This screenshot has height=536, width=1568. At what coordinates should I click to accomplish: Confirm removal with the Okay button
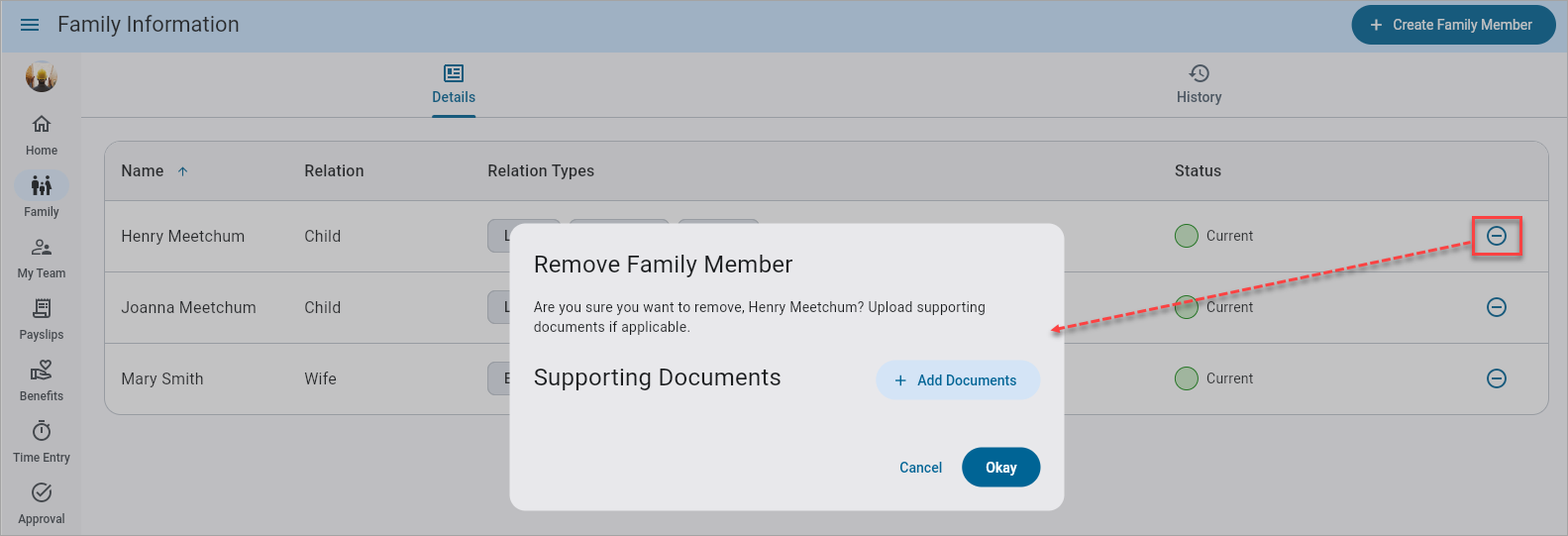click(x=1000, y=468)
